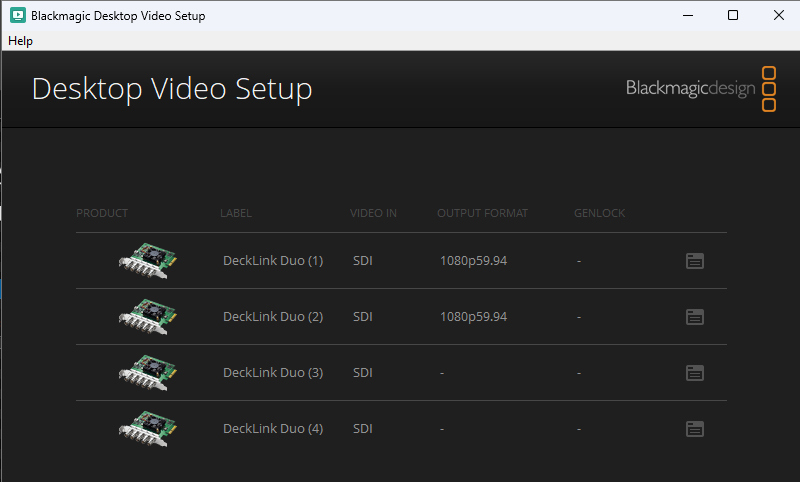Click 1080p59.94 output format of DeckLink Duo (1)
The height and width of the screenshot is (482, 800).
(473, 261)
